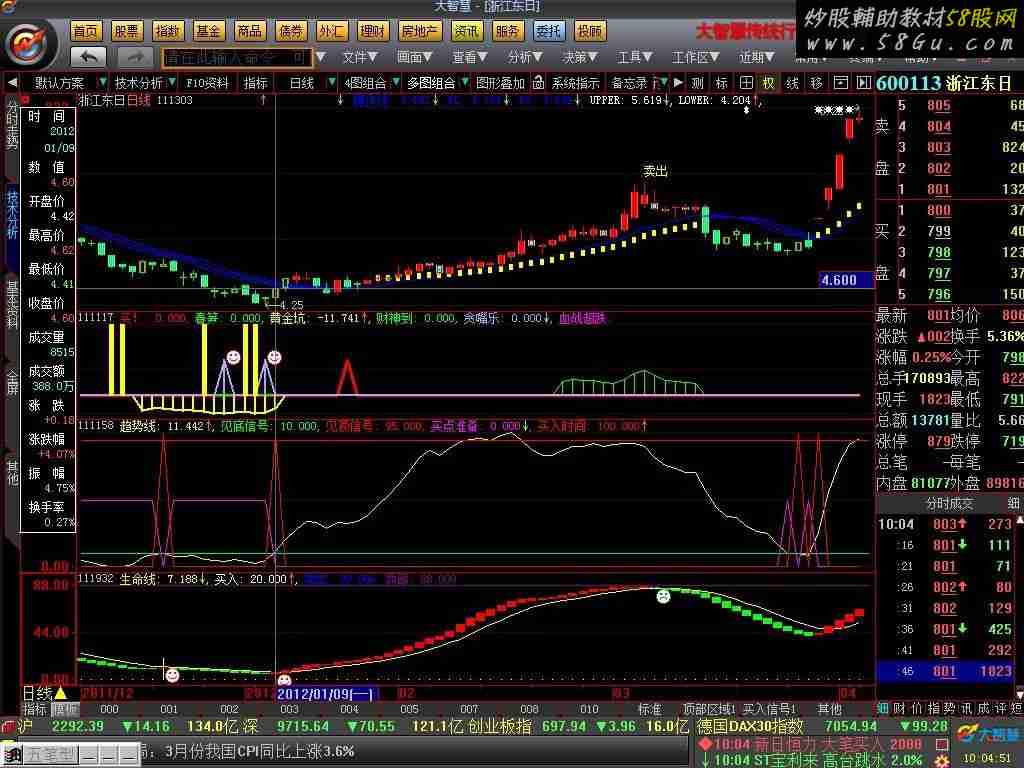Click the 委托 trade order button

click(549, 31)
